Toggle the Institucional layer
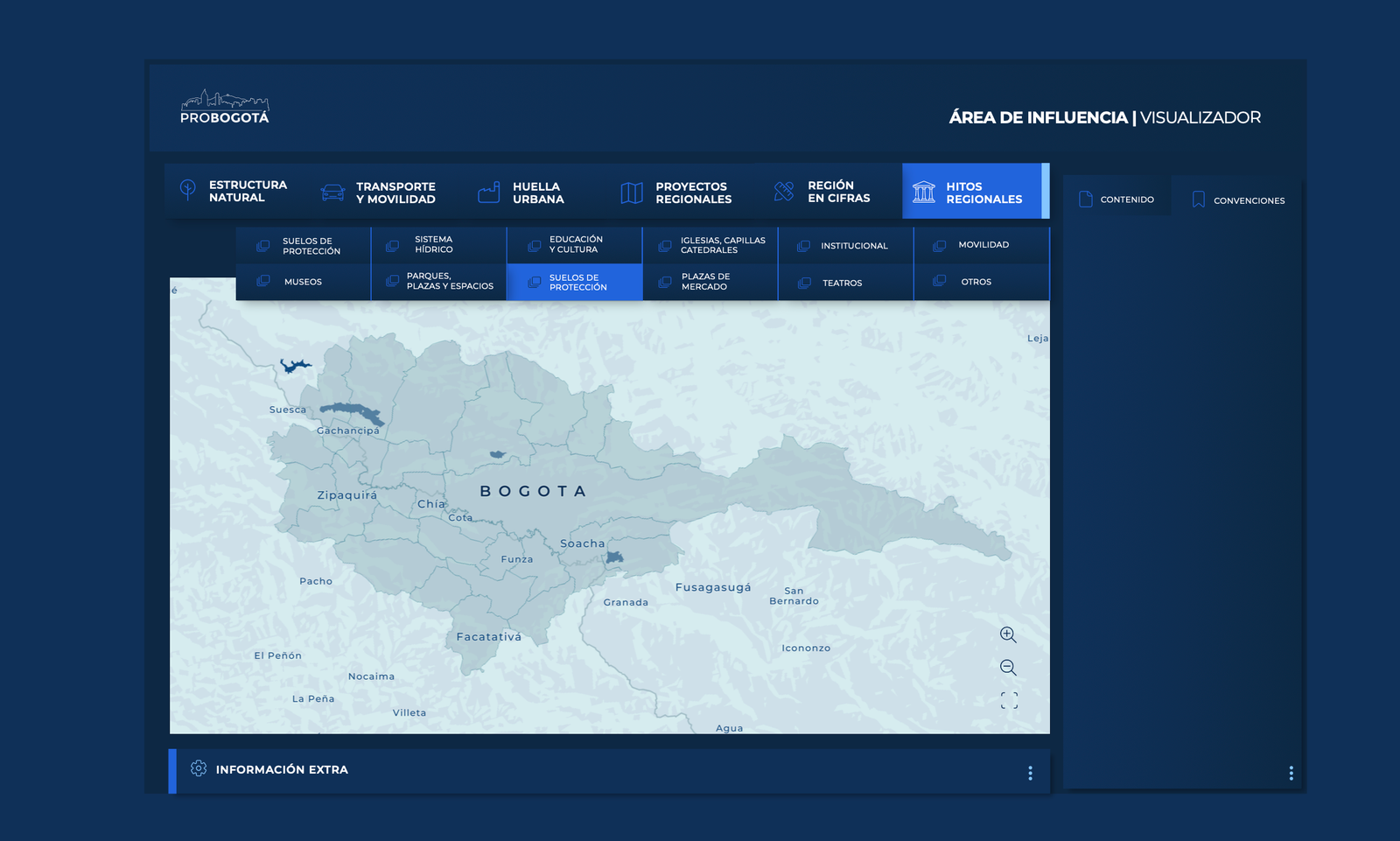 click(x=845, y=246)
